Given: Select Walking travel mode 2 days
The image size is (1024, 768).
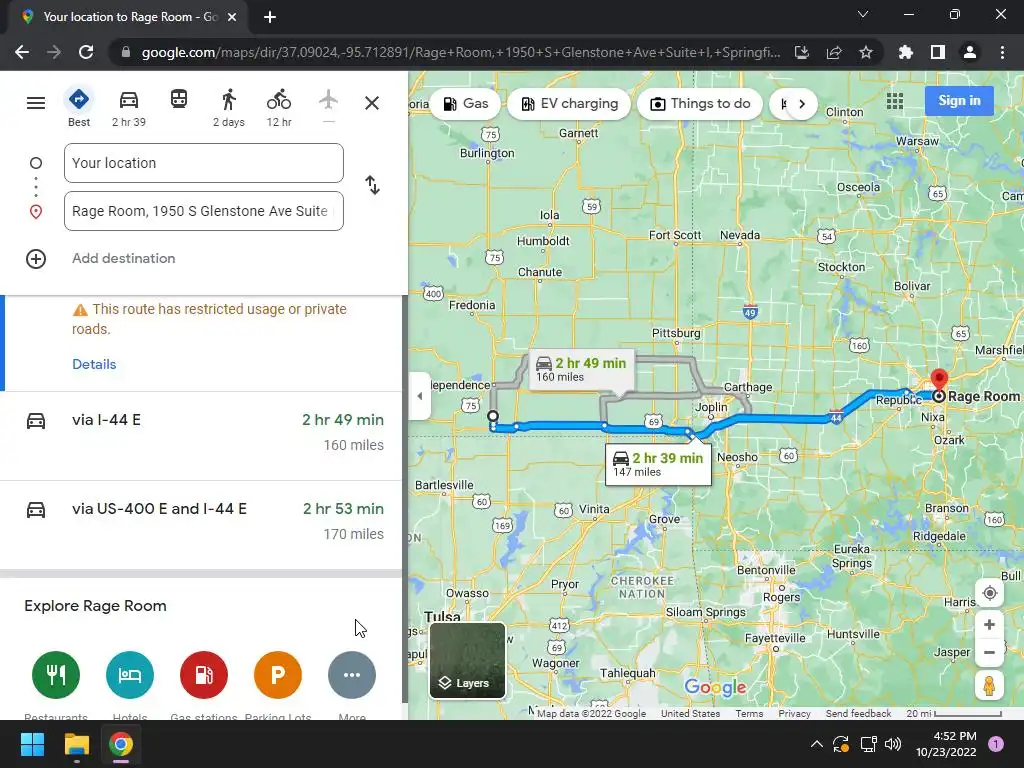Looking at the screenshot, I should (x=229, y=108).
